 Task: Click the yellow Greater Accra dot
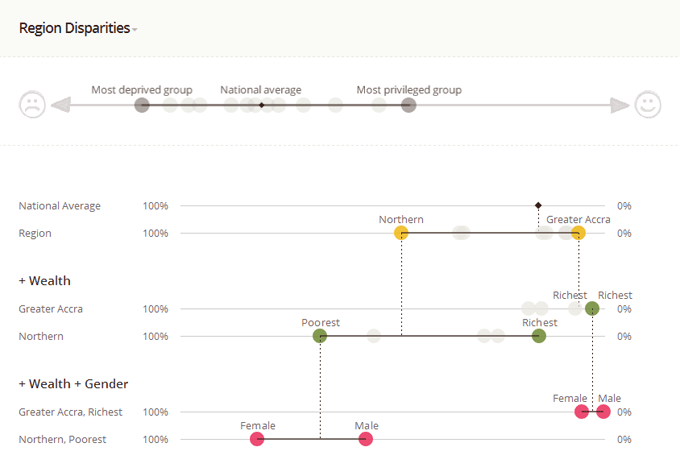(578, 233)
